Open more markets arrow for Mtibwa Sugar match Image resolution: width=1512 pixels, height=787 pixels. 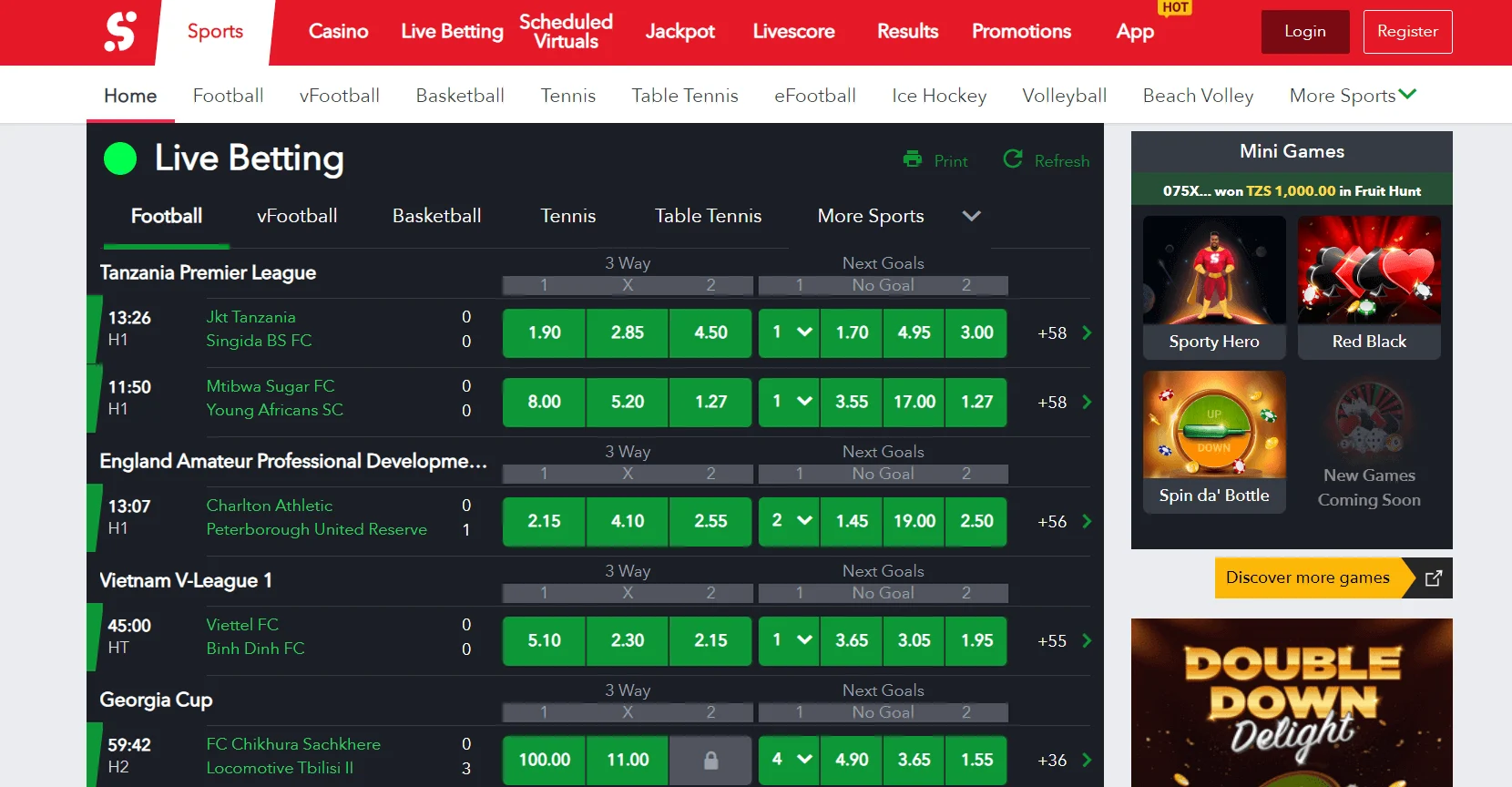(1087, 402)
